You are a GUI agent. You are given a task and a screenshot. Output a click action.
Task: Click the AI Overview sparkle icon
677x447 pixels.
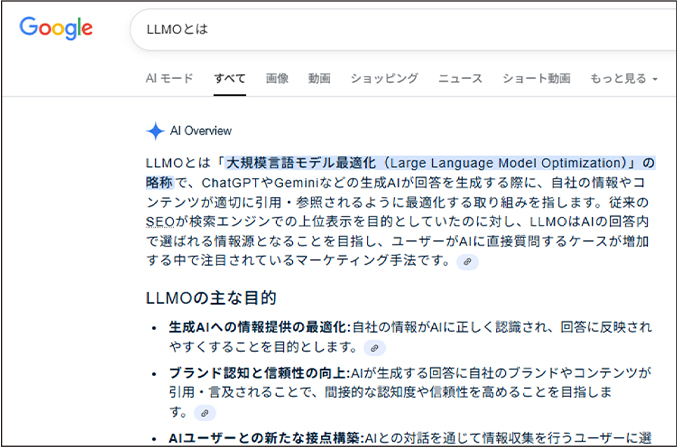point(155,131)
